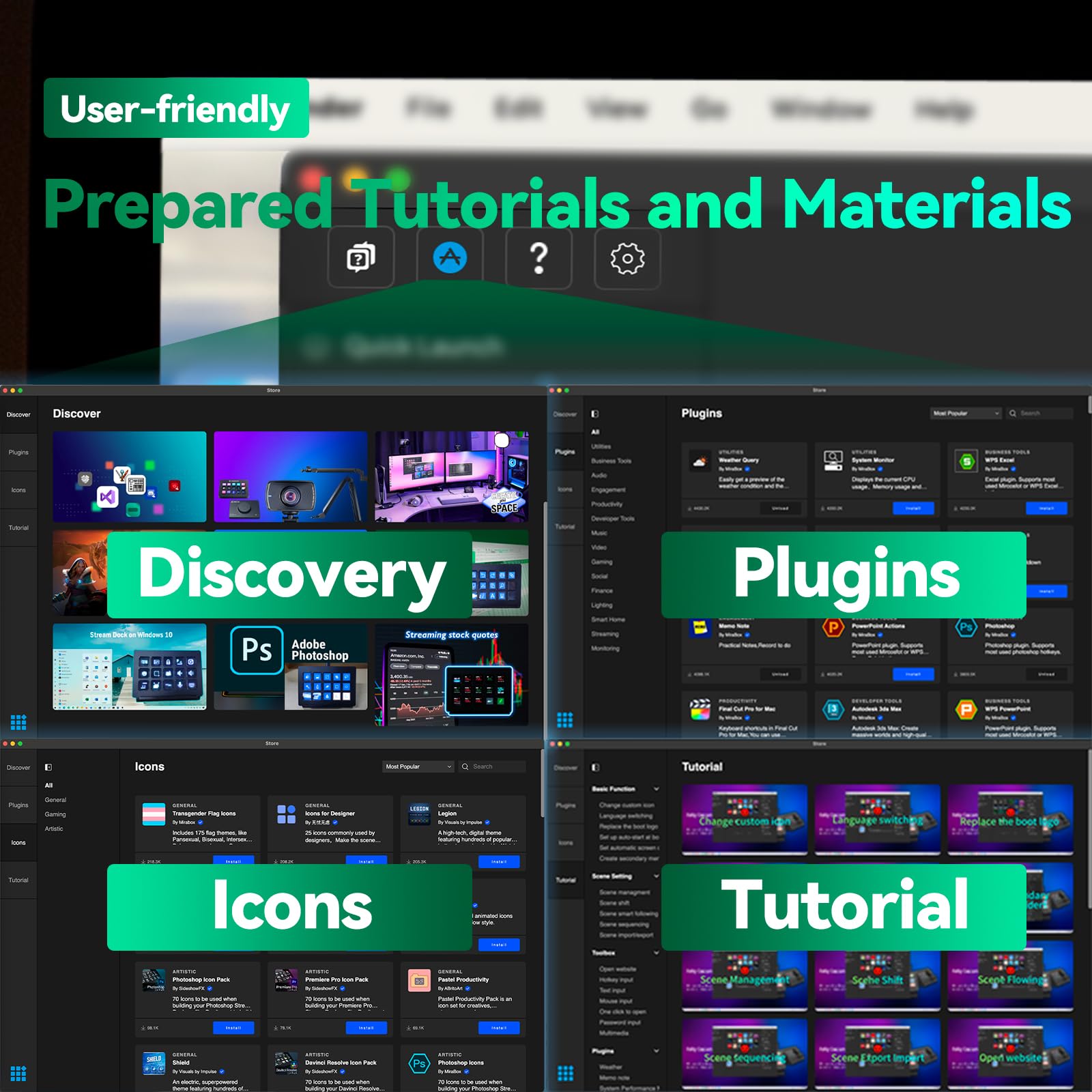Toggle the sidebar panel icon in the Tutorial window
Viewport: 1092px width, 1092px height.
(x=595, y=767)
